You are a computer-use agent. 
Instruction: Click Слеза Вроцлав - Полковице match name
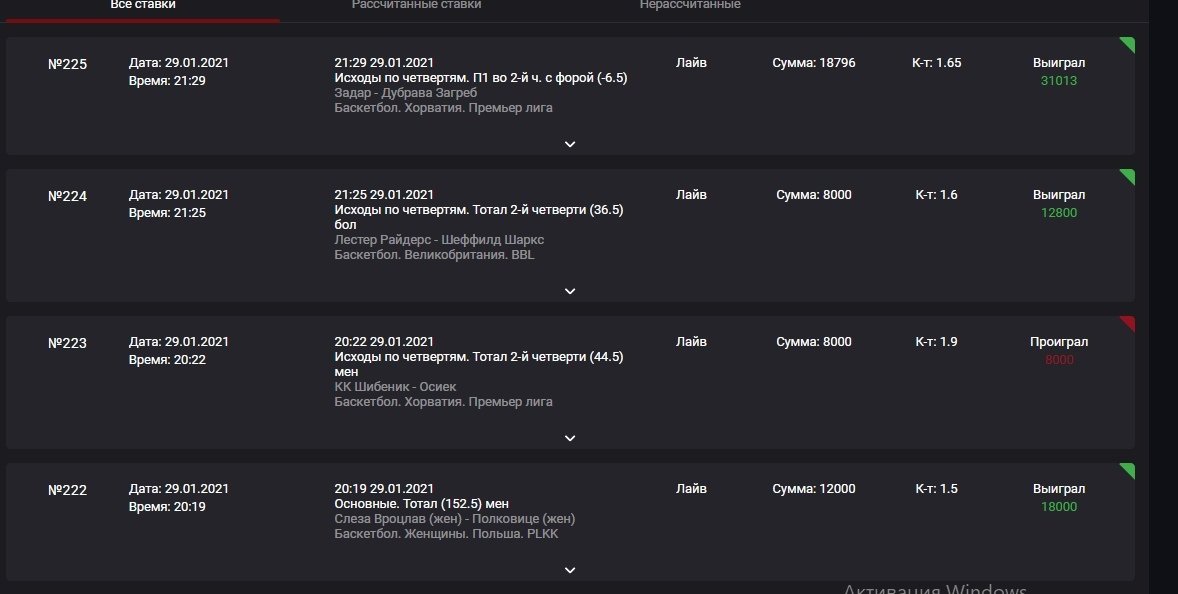point(454,519)
